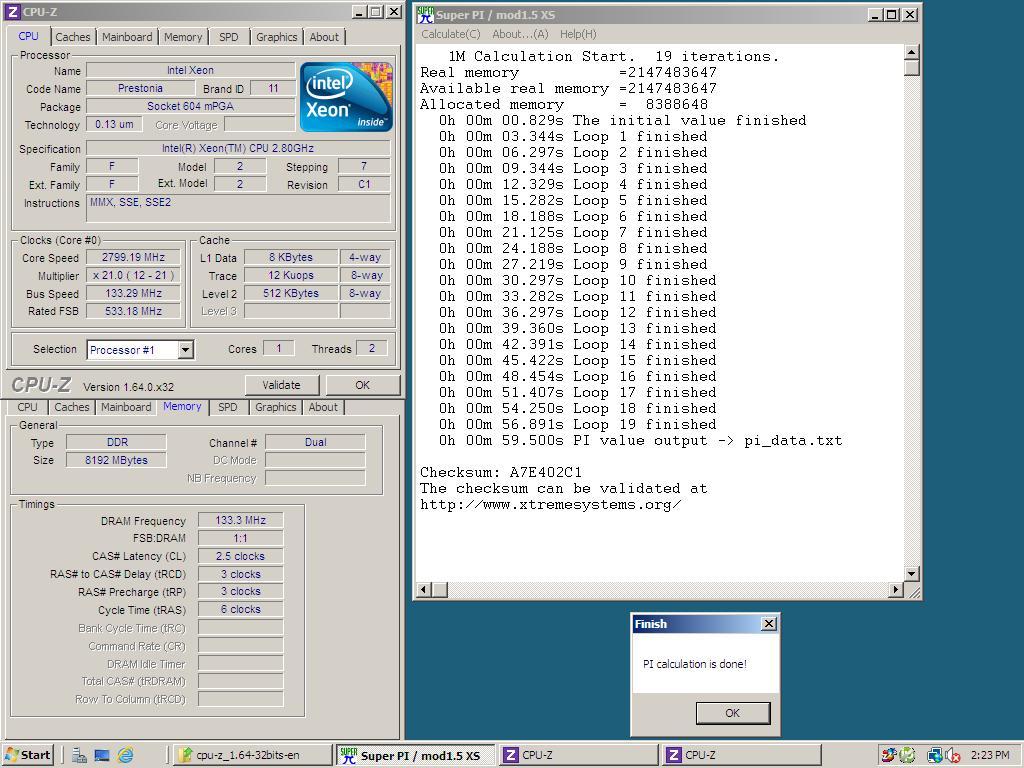Click Cycle Time (tRAS) 6 clocks value
1024x768 pixels.
point(240,609)
